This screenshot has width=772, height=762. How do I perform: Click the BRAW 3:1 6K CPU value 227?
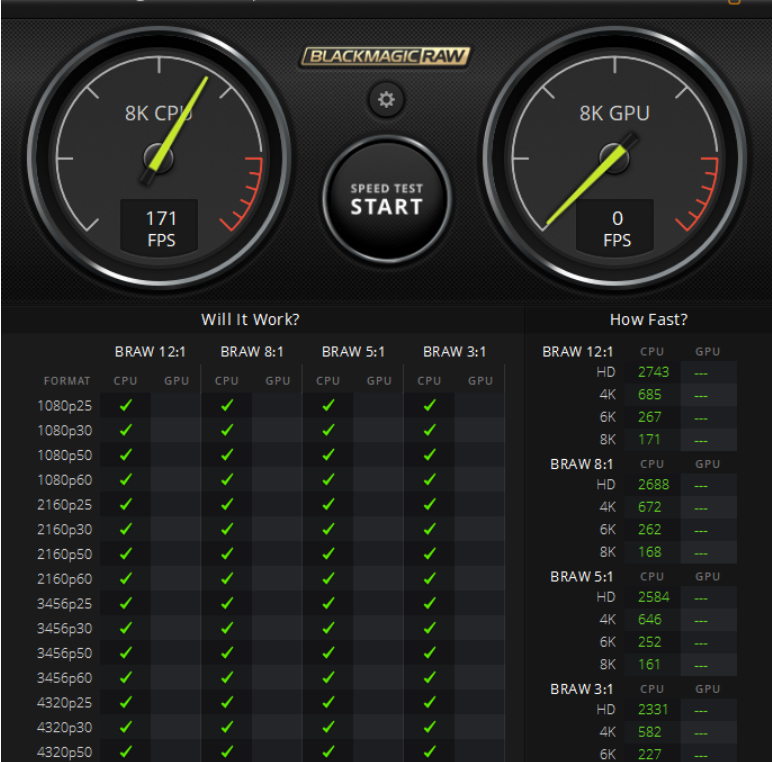pos(649,755)
